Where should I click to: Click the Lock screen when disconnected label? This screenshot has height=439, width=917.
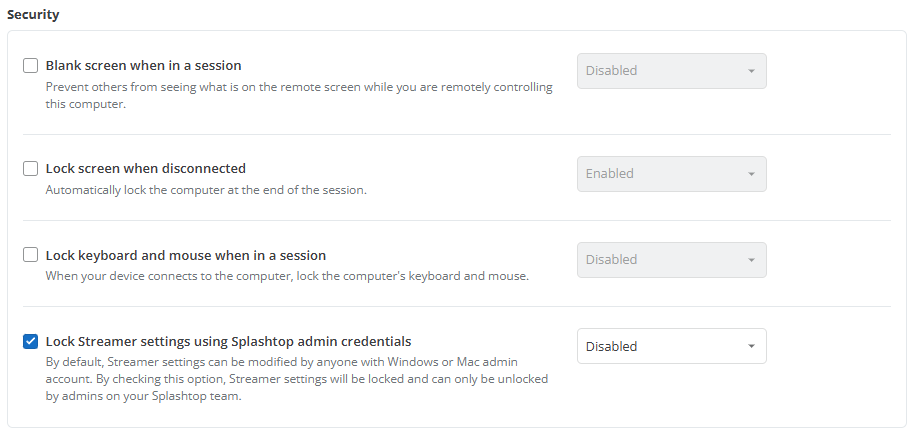(146, 168)
